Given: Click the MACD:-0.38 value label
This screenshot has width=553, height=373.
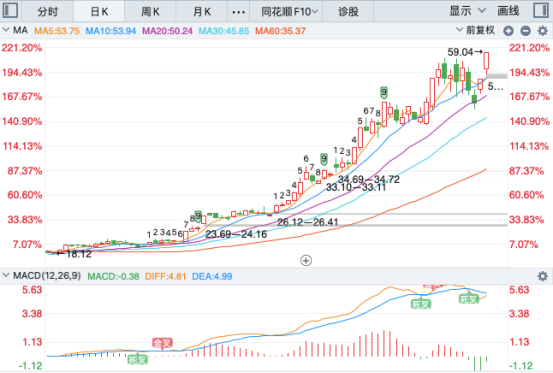Looking at the screenshot, I should tap(113, 276).
